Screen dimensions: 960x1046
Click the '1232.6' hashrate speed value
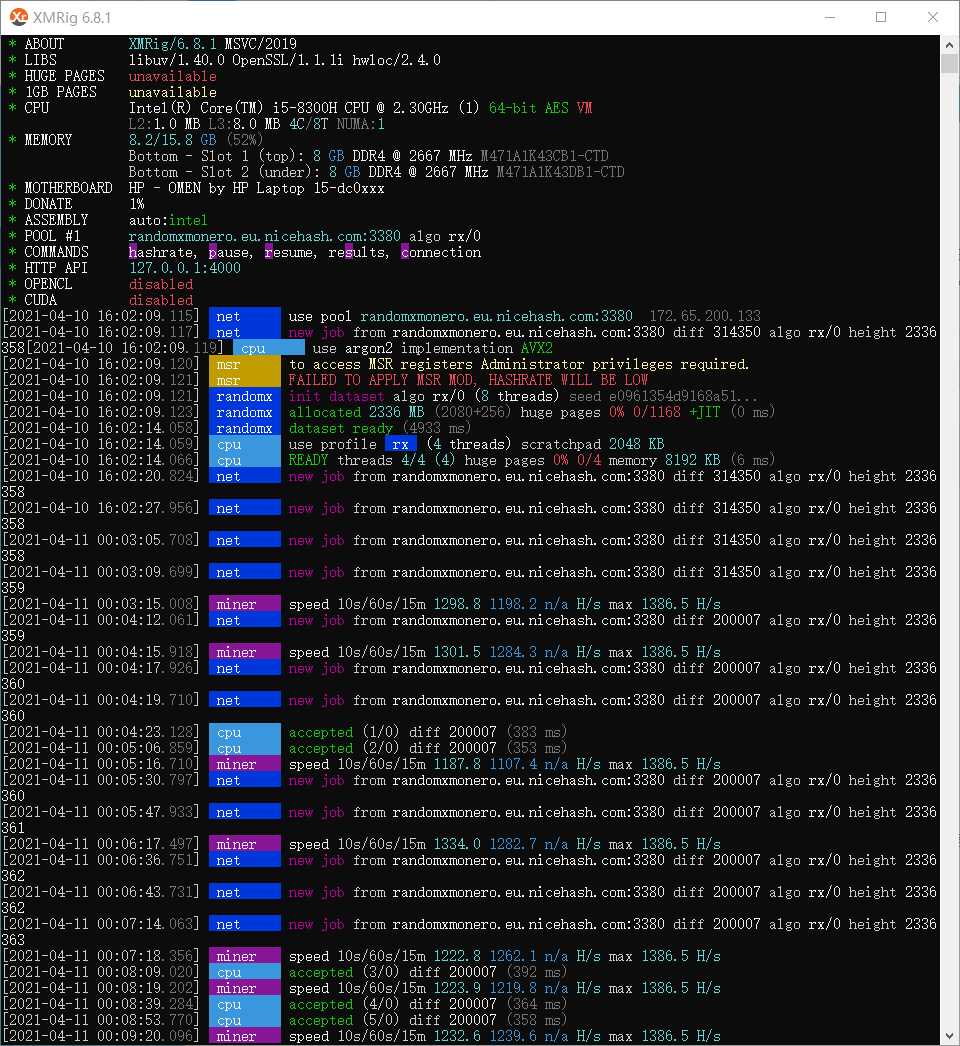click(457, 1037)
